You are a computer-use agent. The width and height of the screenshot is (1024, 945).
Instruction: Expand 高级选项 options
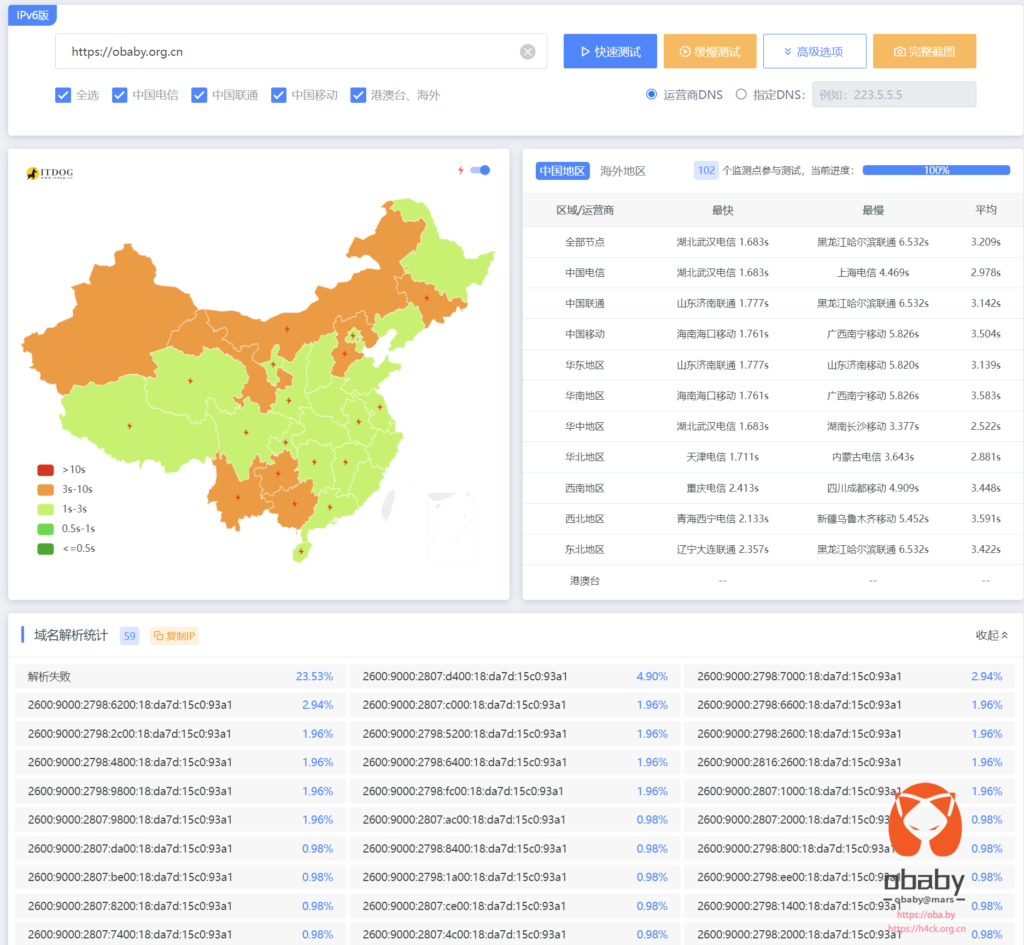tap(814, 51)
